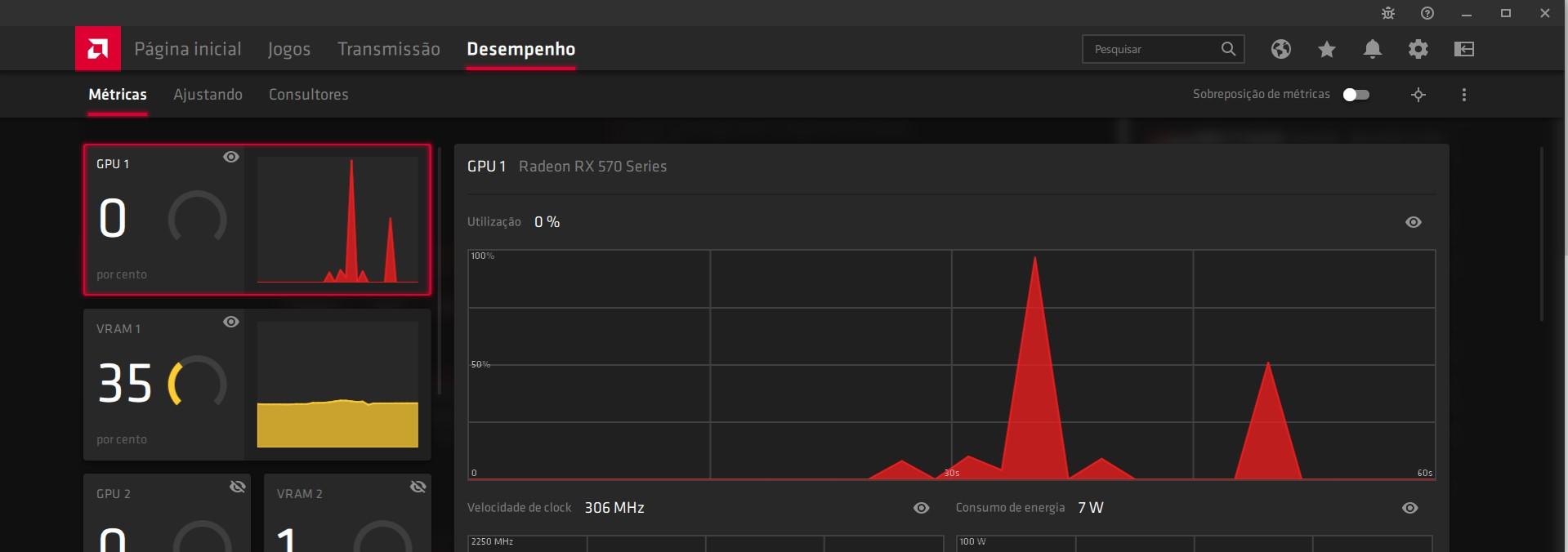Toggle Utilização graph eye icon
The image size is (1568, 552).
[1414, 222]
